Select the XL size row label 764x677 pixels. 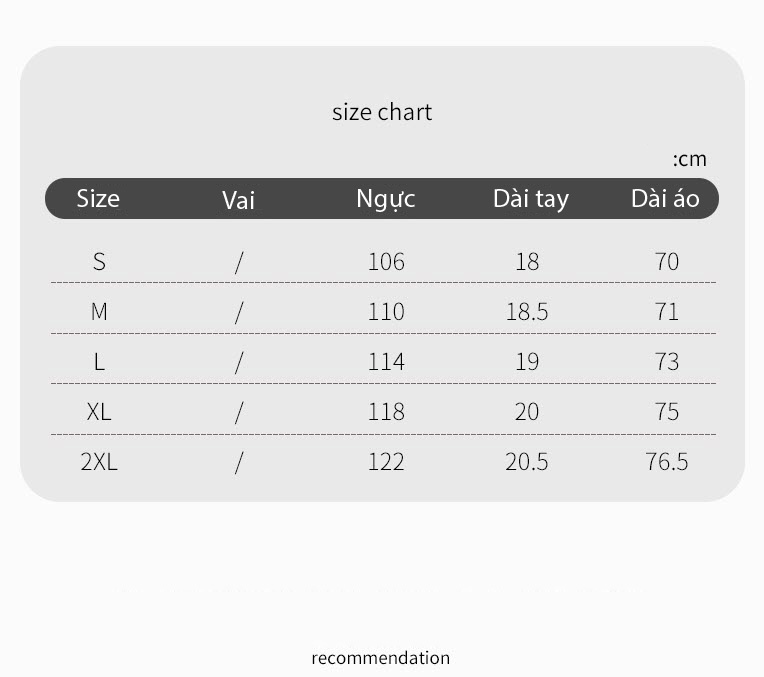pos(99,412)
